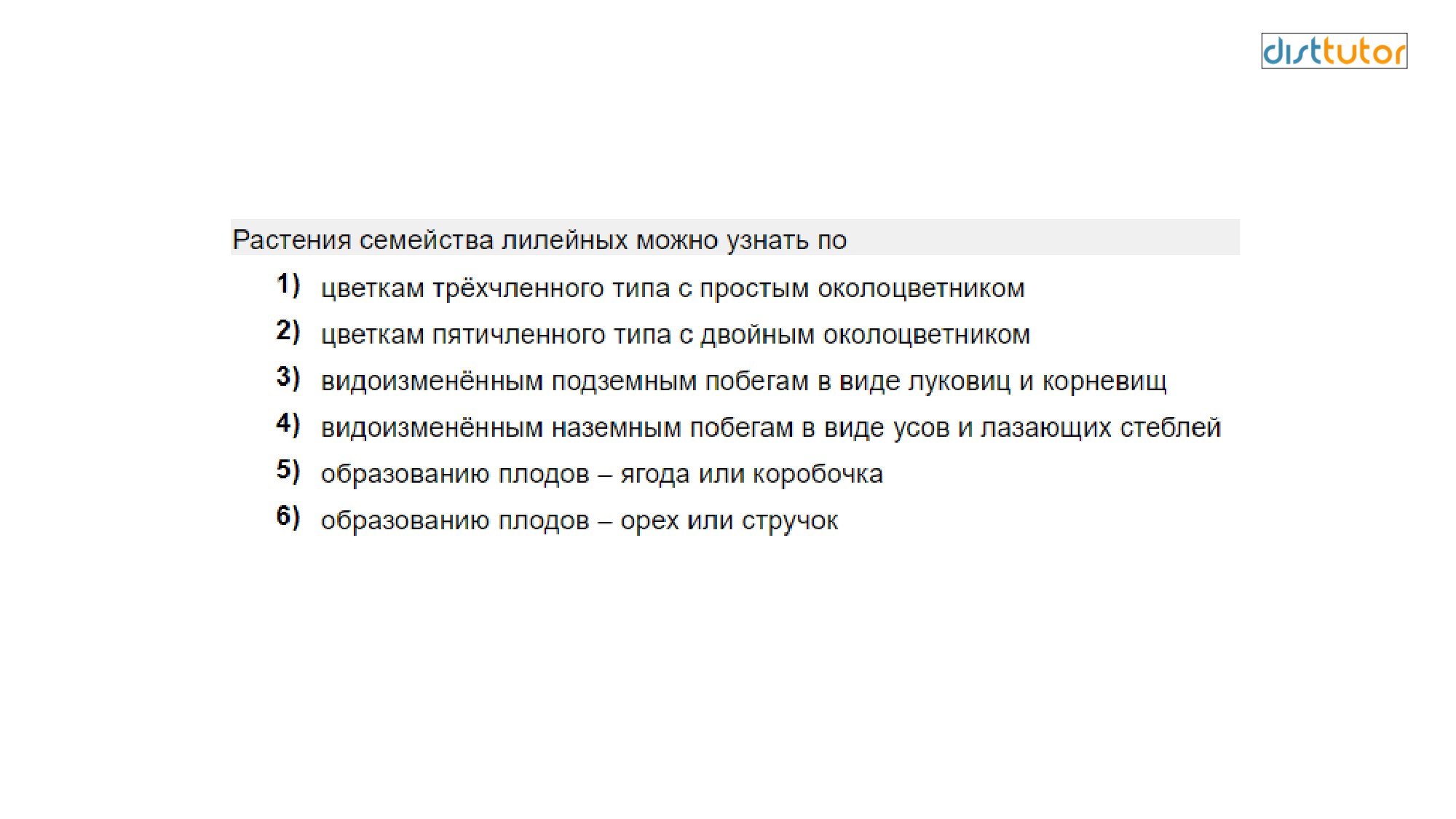
Task: Click the number 2) marker
Action: coord(288,331)
